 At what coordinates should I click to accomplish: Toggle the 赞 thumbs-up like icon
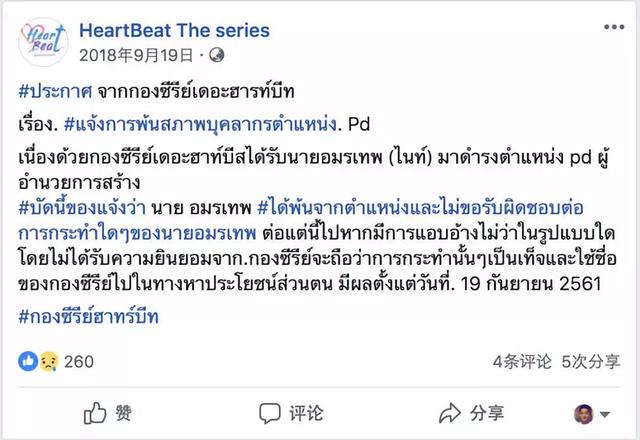click(95, 412)
